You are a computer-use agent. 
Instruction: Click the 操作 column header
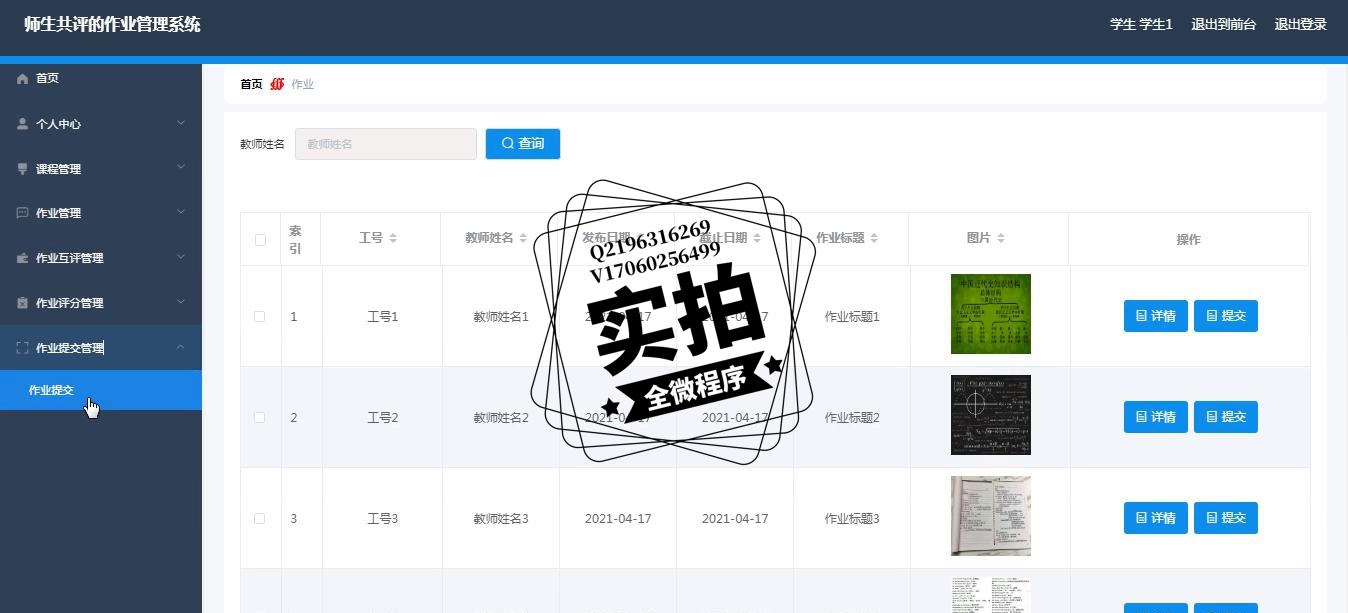1188,240
